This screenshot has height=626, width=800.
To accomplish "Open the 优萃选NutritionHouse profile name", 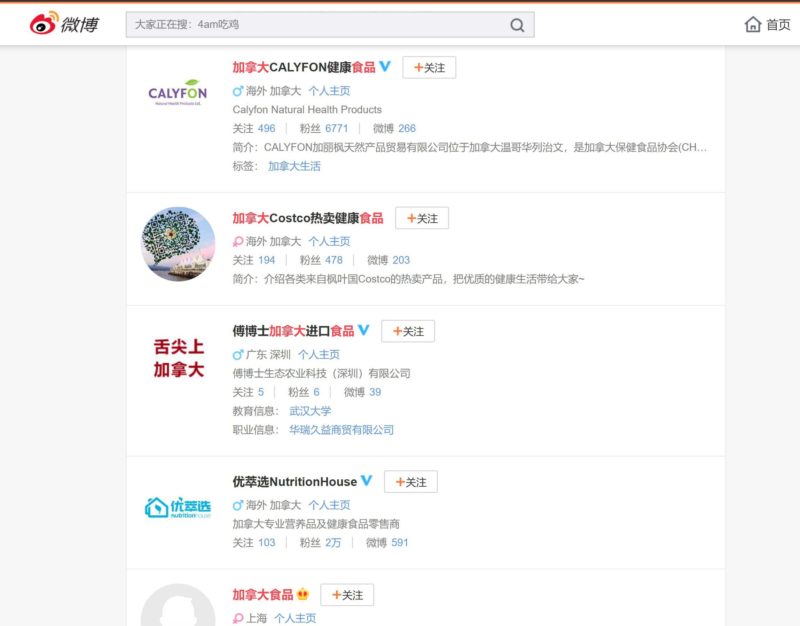I will point(294,482).
